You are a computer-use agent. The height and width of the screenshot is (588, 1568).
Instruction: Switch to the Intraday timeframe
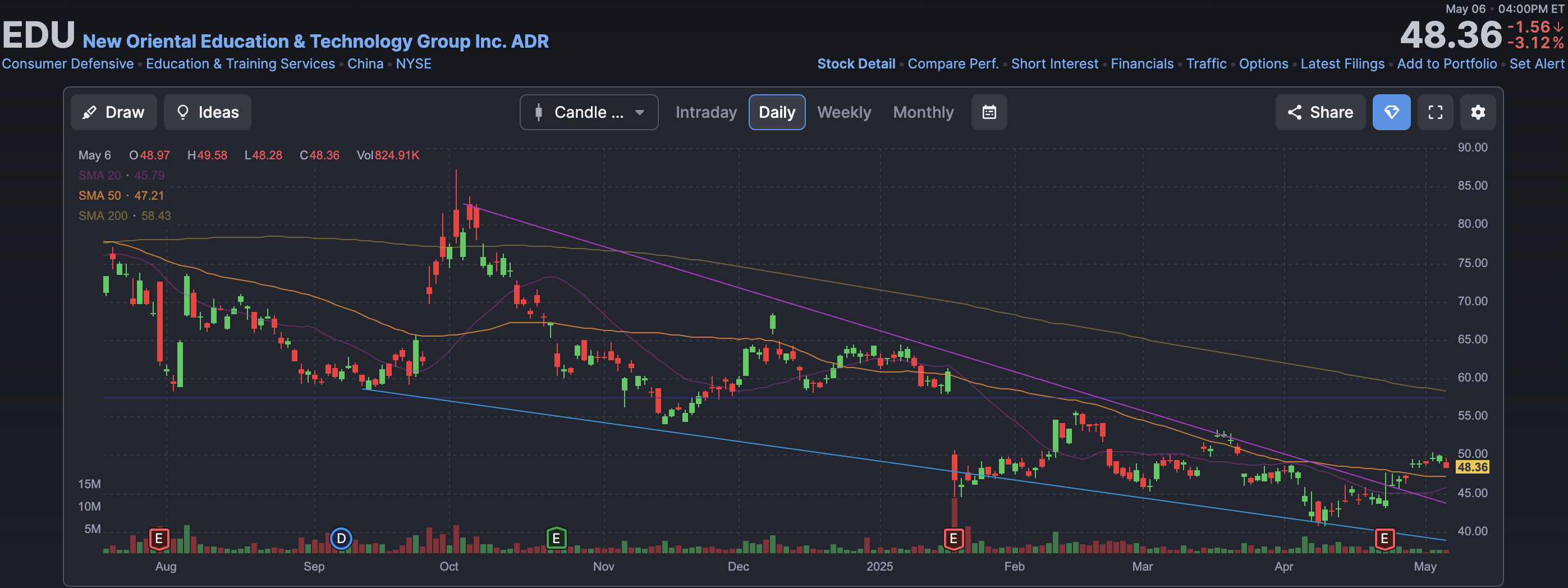706,112
